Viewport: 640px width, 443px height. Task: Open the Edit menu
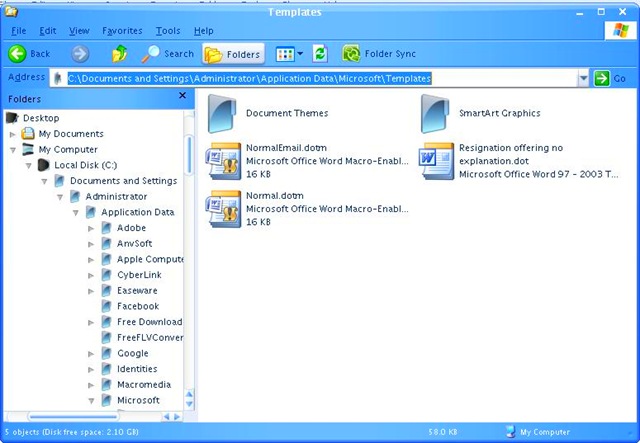48,31
